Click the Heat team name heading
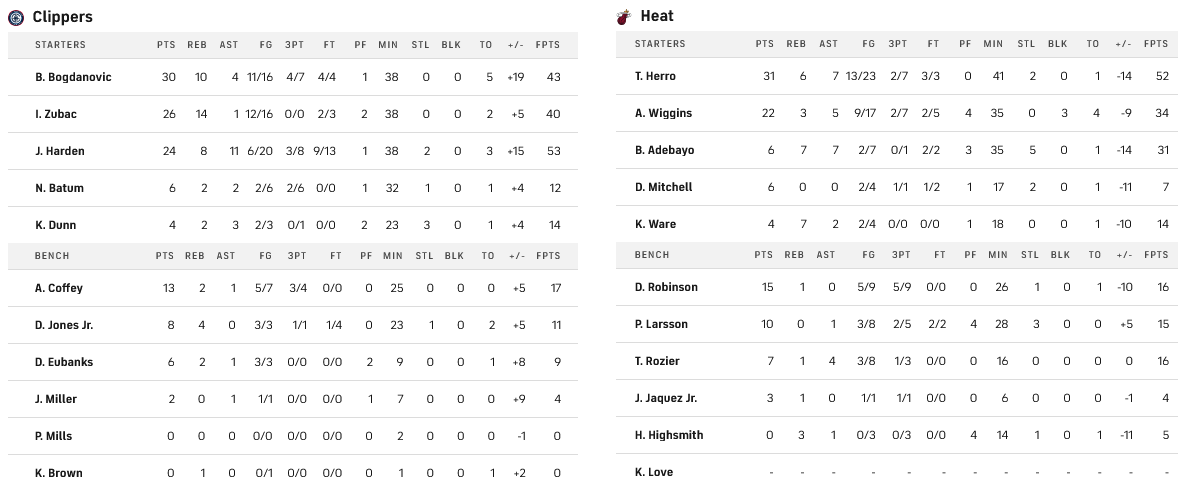This screenshot has height=490, width=1186. point(657,17)
